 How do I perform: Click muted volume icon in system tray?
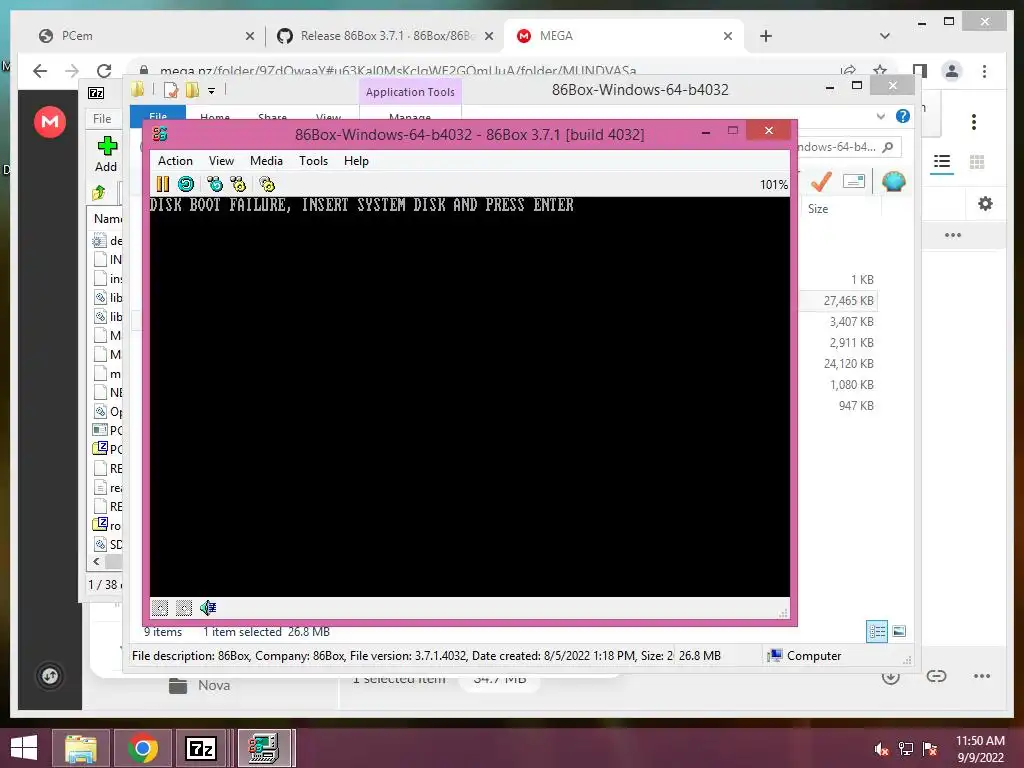point(881,749)
